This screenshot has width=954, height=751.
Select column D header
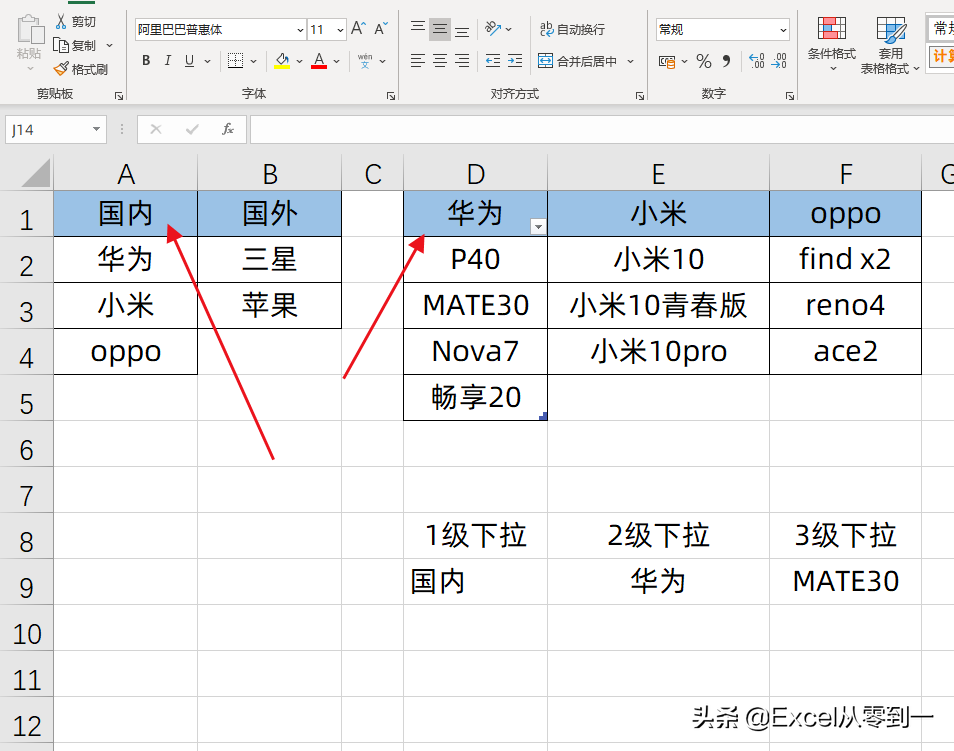[476, 173]
